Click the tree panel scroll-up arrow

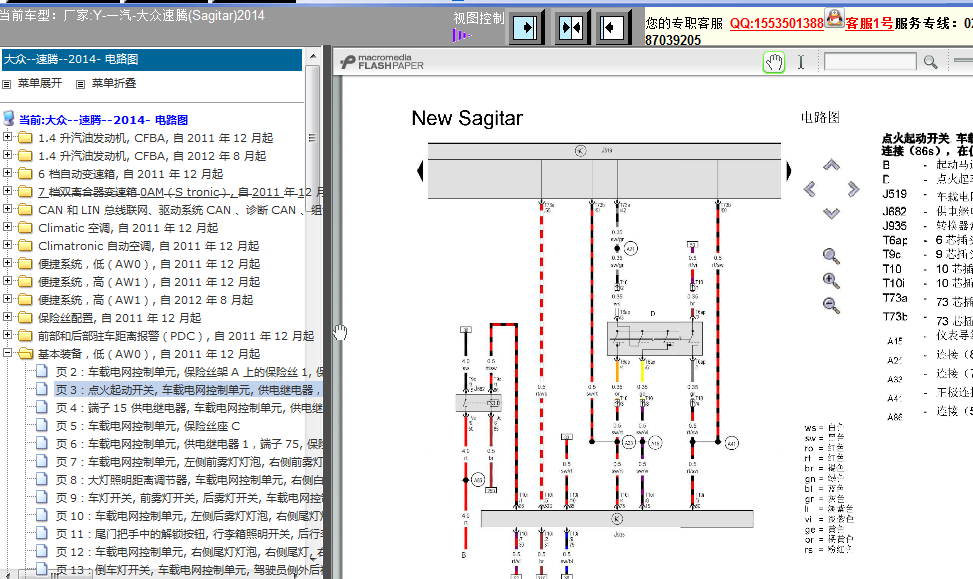click(313, 56)
